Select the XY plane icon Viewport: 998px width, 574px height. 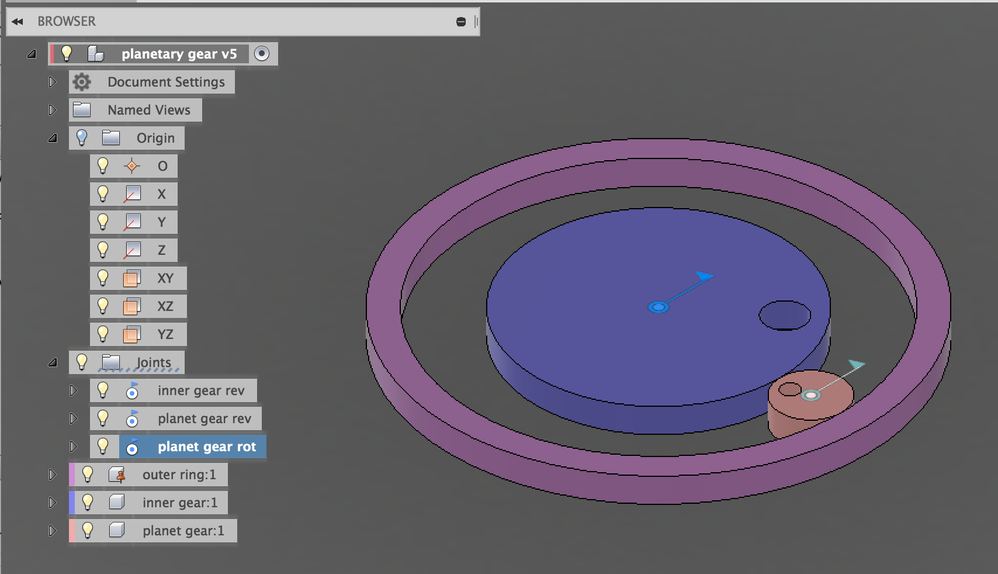[132, 279]
